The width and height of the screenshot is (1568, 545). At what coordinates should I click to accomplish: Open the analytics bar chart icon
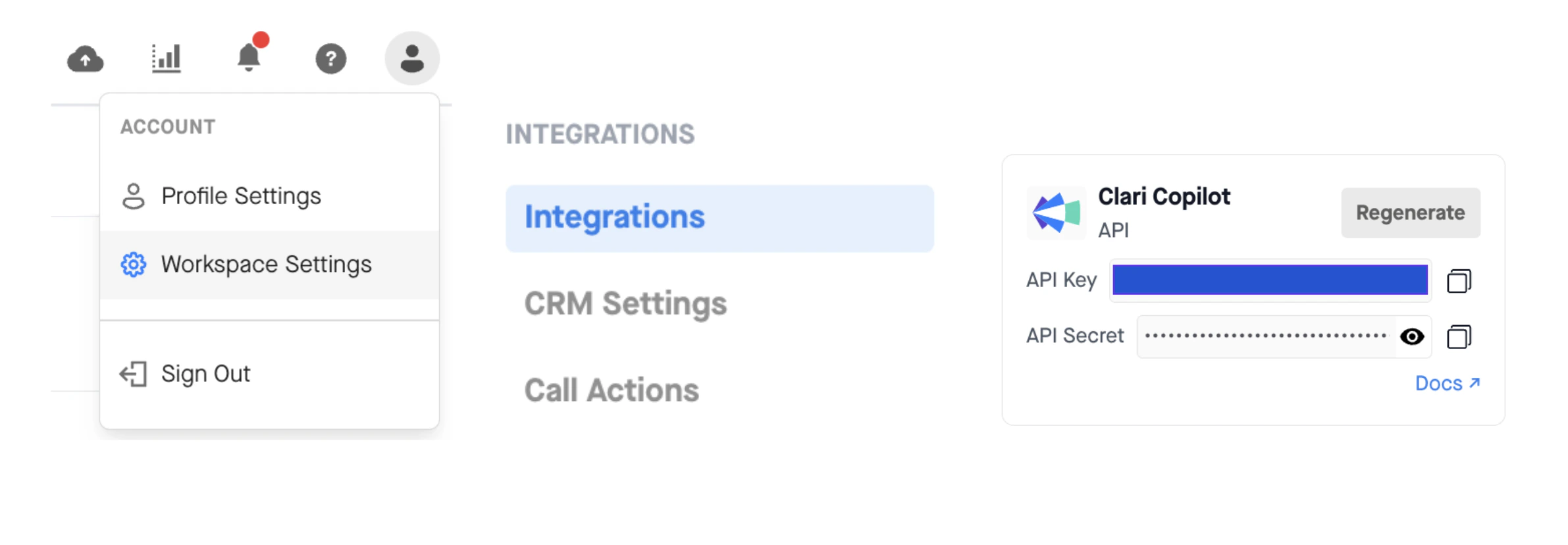coord(166,59)
